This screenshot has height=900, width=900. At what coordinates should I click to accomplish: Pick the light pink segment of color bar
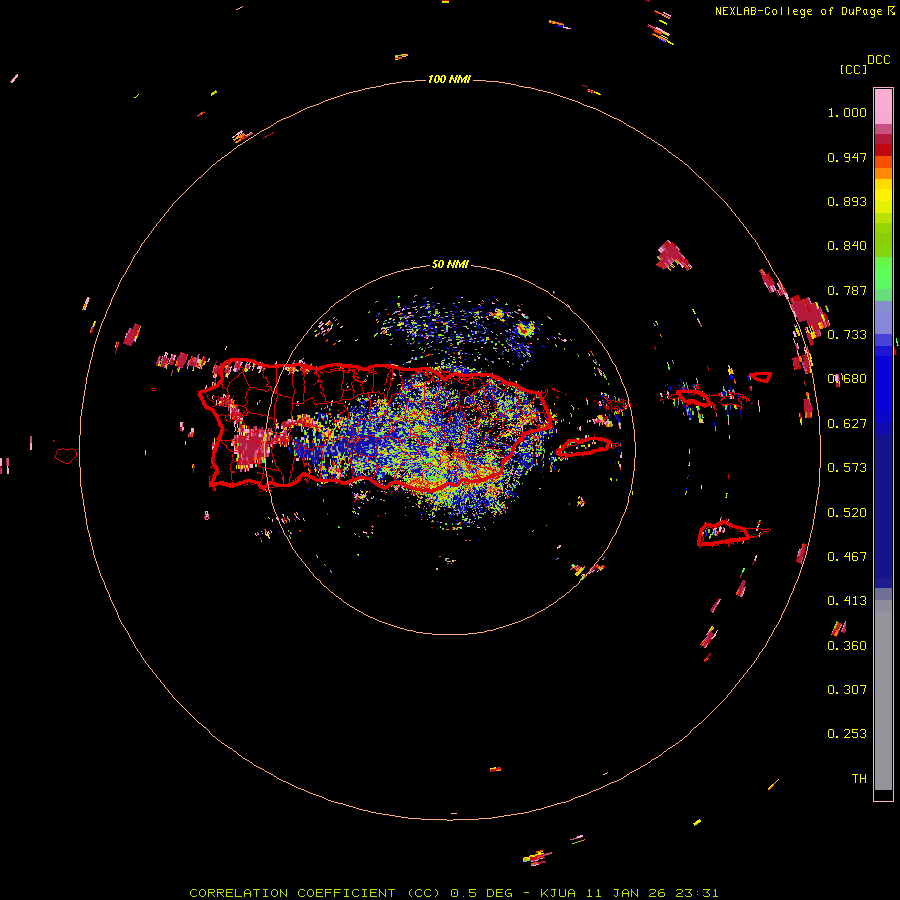click(883, 107)
